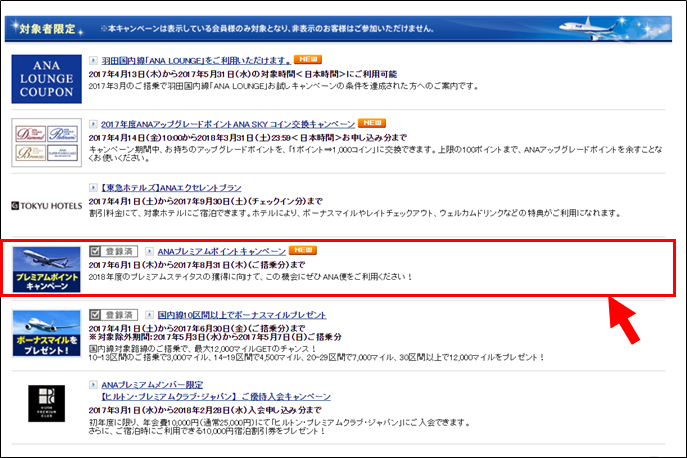687x458 pixels.
Task: Click the arrow icon before ANAプレミアムメンバー限定
Action: (93, 384)
